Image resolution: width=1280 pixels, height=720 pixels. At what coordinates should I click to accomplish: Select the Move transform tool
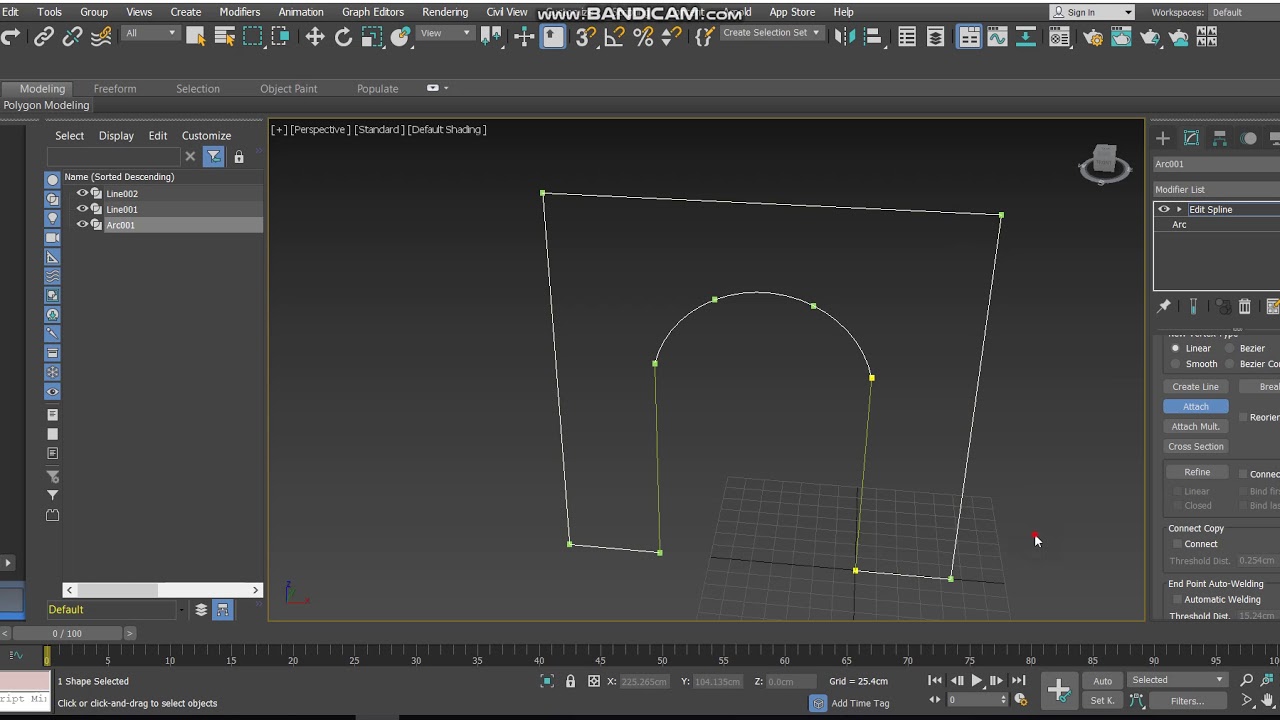[315, 37]
